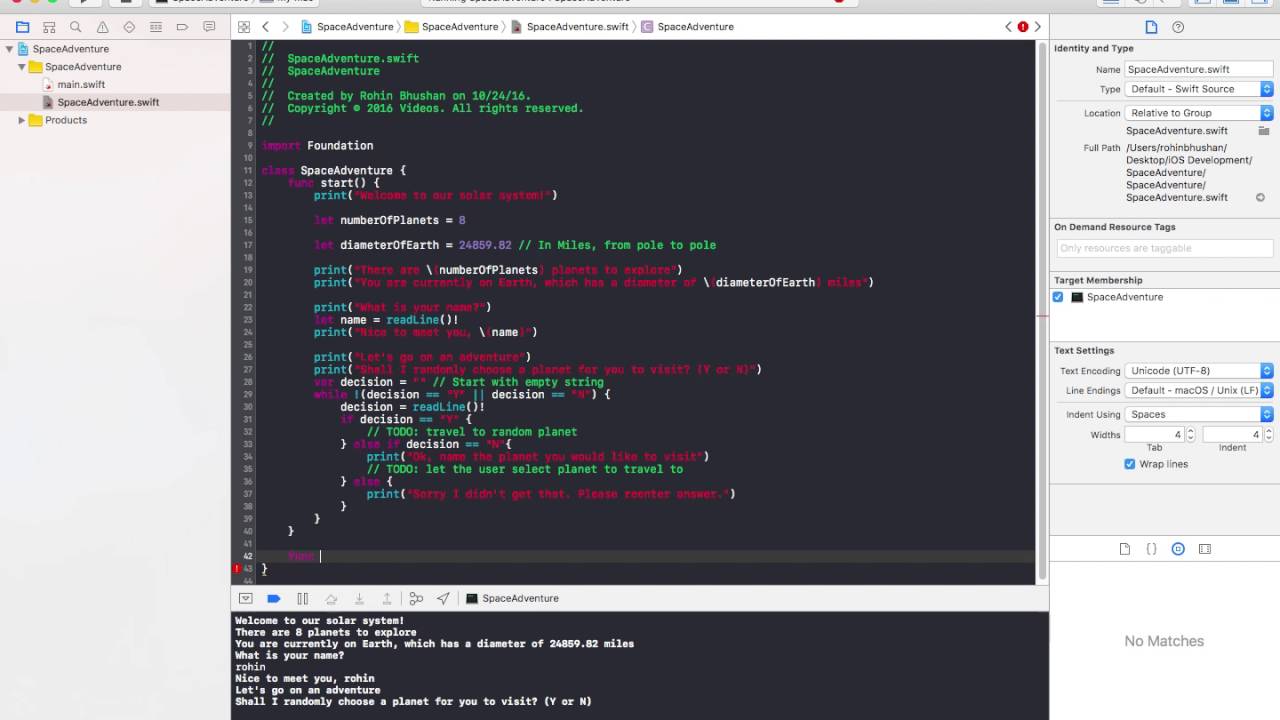Click Indent width stepper

coord(1268,435)
